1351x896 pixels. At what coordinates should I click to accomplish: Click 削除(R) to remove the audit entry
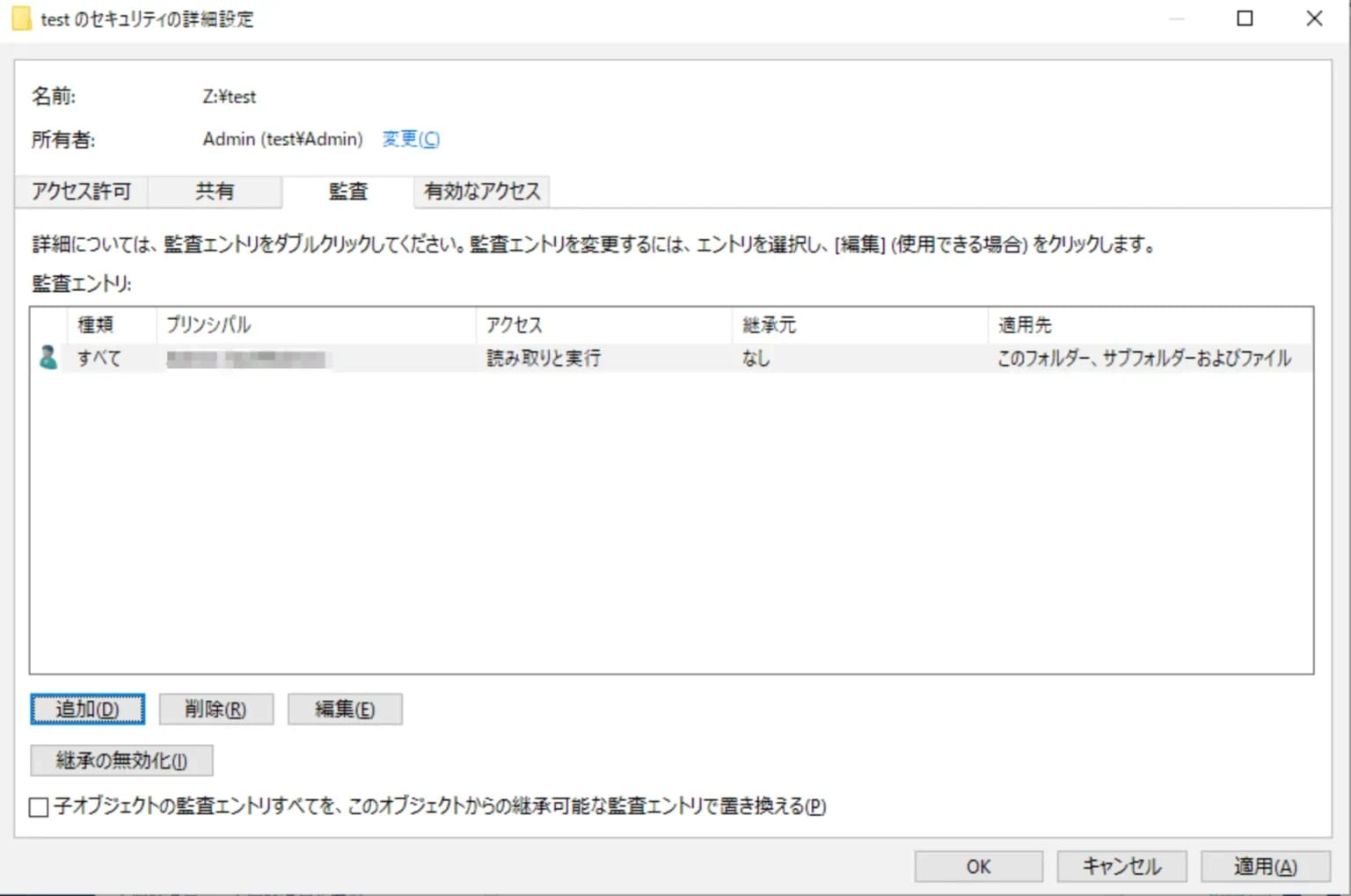click(215, 709)
